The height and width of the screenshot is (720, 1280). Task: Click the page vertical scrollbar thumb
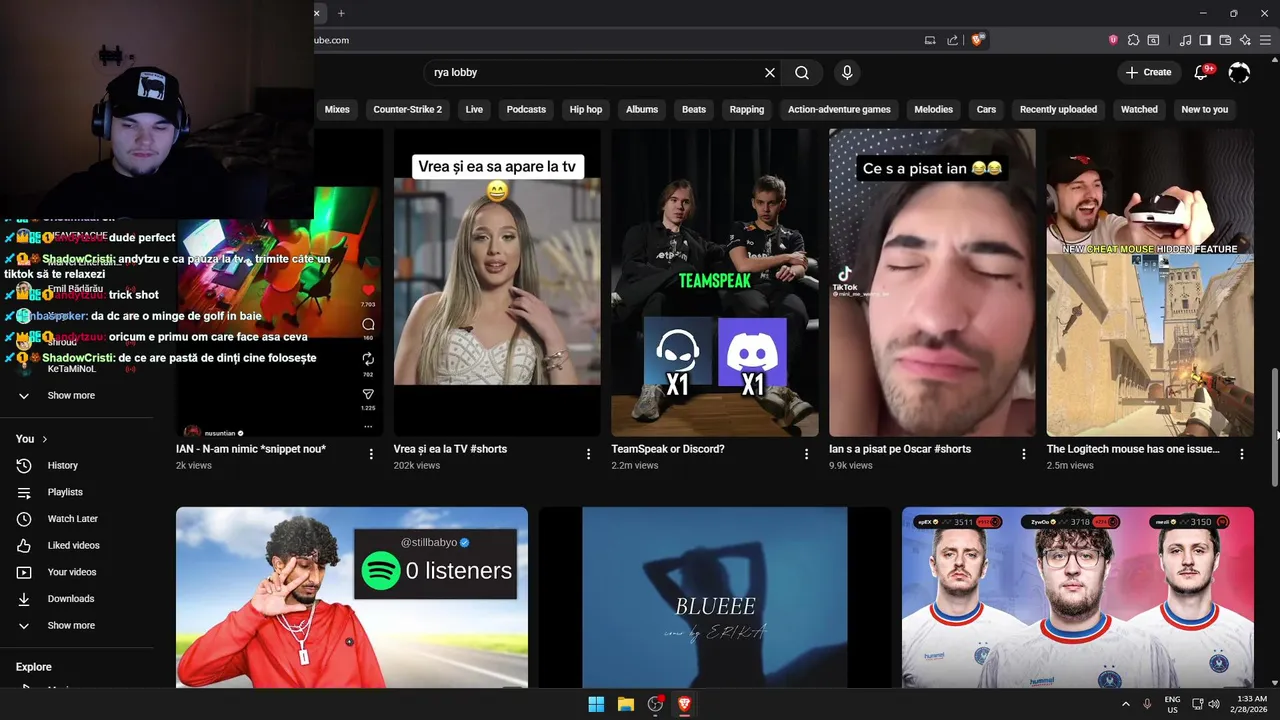[1275, 428]
